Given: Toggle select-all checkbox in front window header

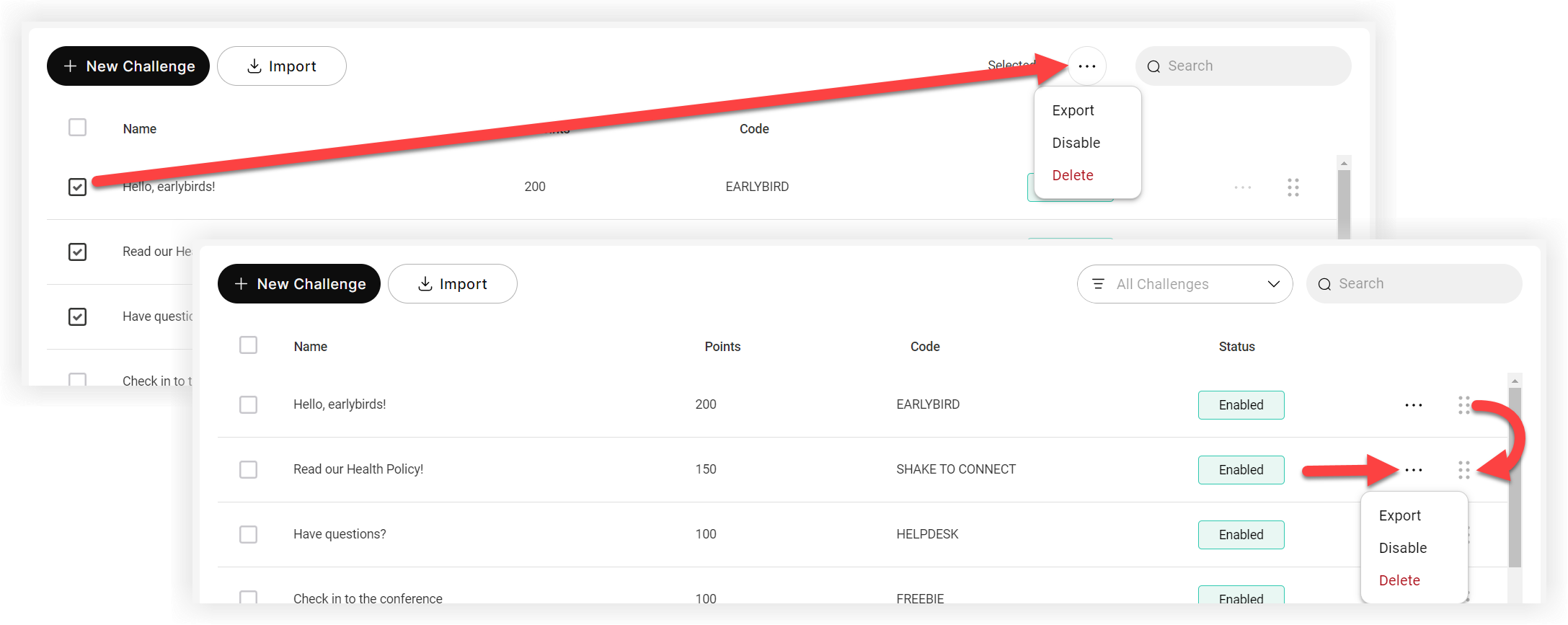Looking at the screenshot, I should 248,345.
